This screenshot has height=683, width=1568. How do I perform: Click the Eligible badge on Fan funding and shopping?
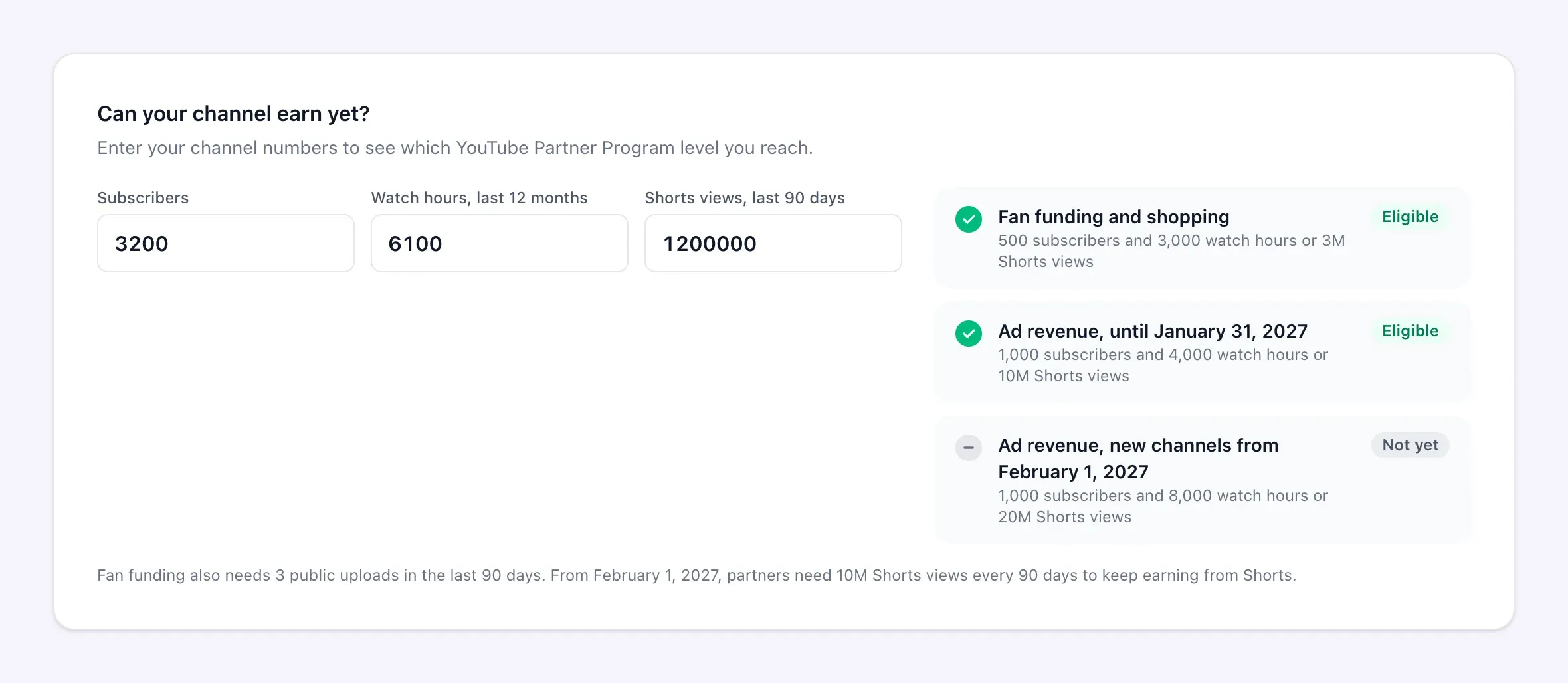[x=1410, y=217]
